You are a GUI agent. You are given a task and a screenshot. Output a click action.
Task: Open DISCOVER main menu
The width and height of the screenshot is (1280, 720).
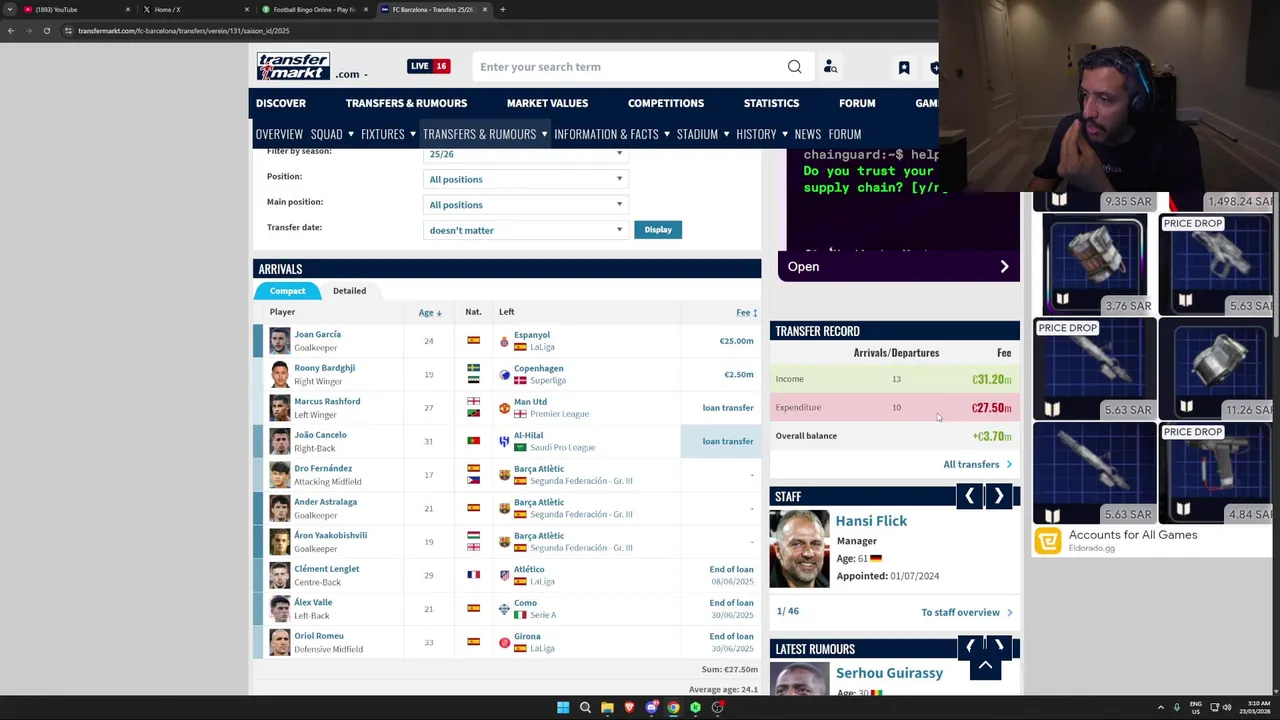[x=281, y=103]
